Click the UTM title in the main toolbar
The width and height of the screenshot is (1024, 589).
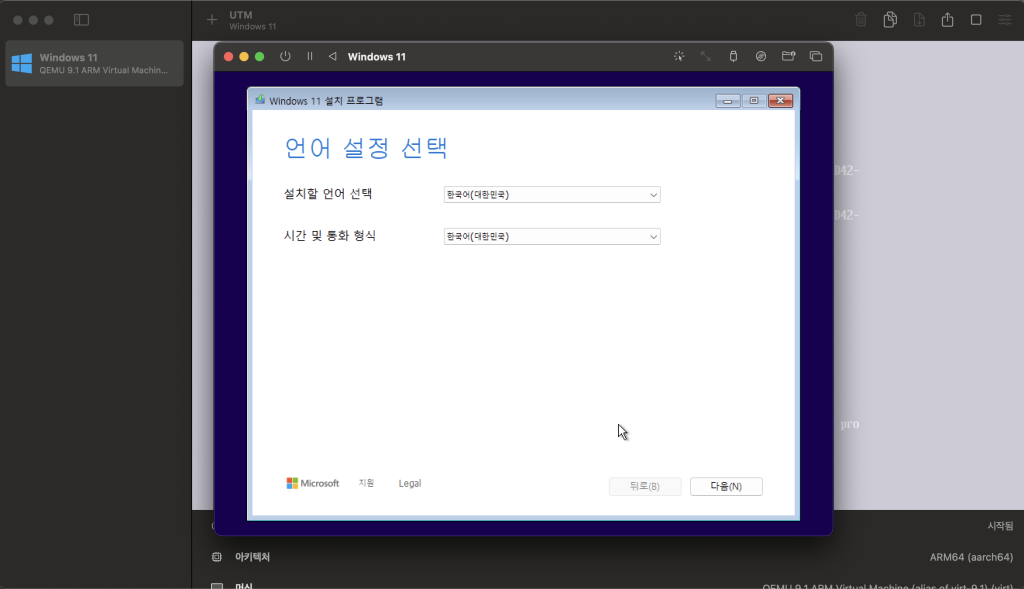tap(241, 14)
